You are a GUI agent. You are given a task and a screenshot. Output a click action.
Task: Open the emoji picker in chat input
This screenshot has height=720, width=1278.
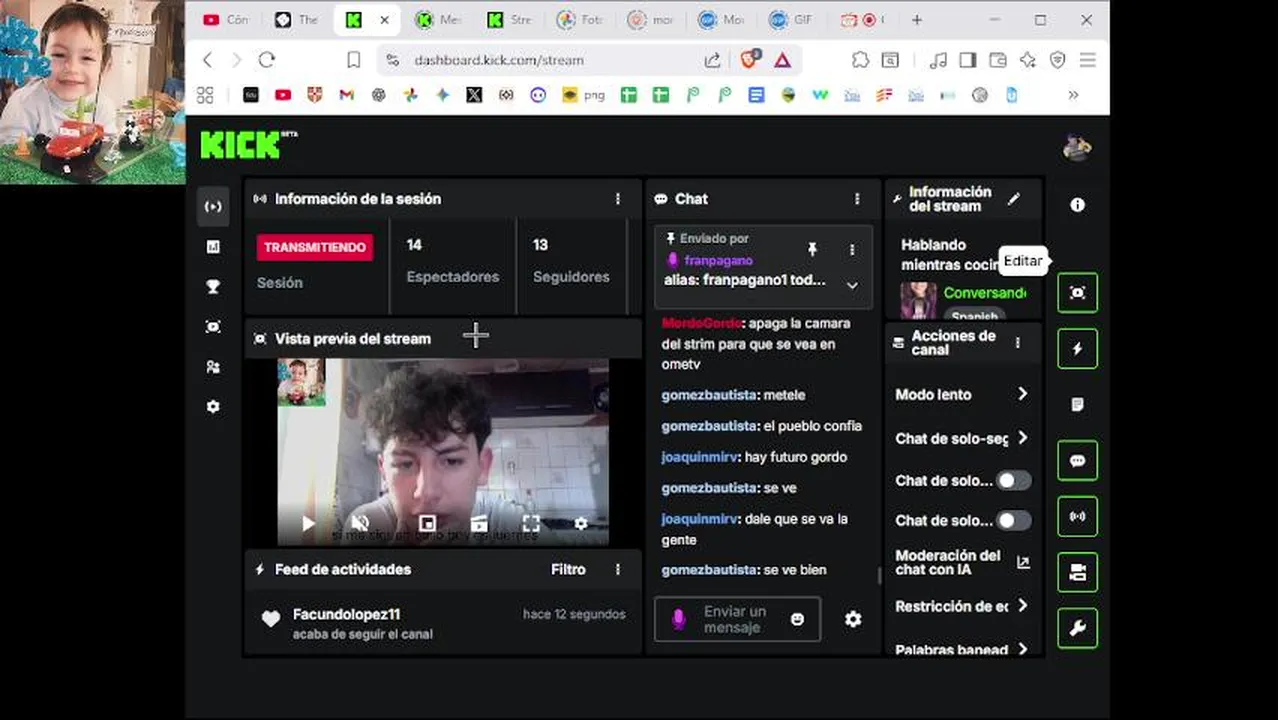(x=797, y=619)
